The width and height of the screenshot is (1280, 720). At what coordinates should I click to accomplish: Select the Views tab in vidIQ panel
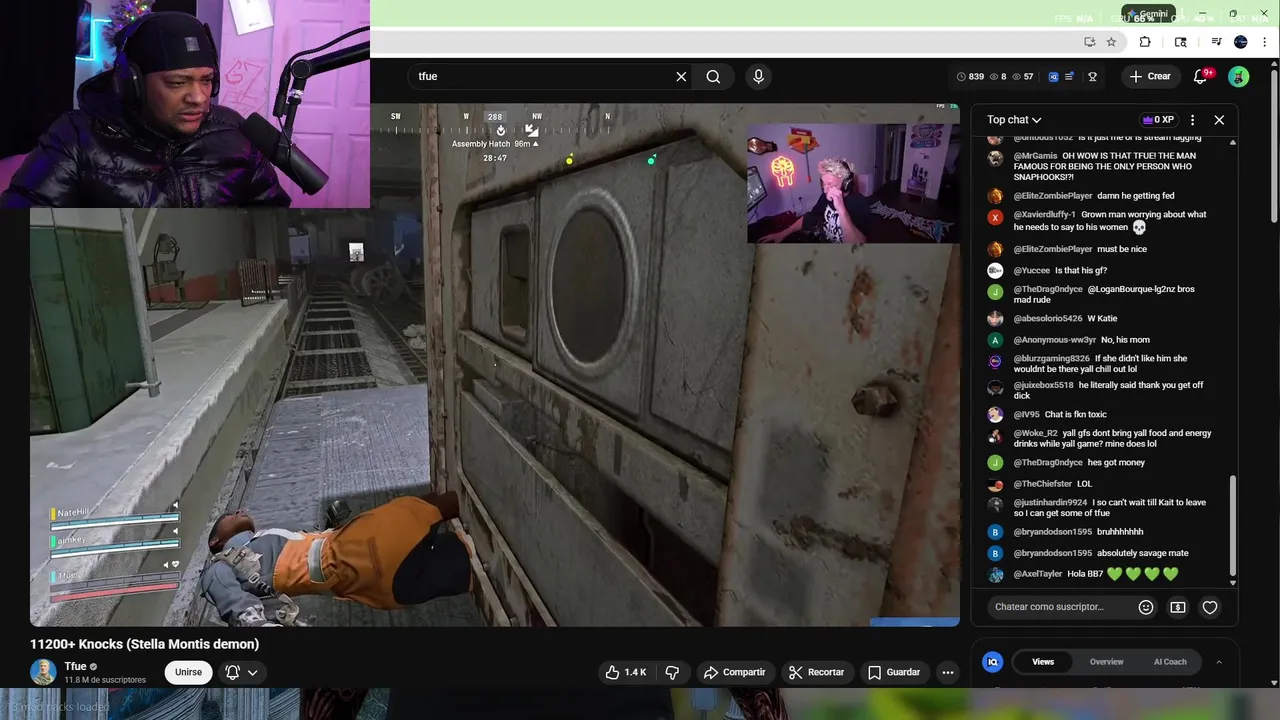coord(1043,662)
